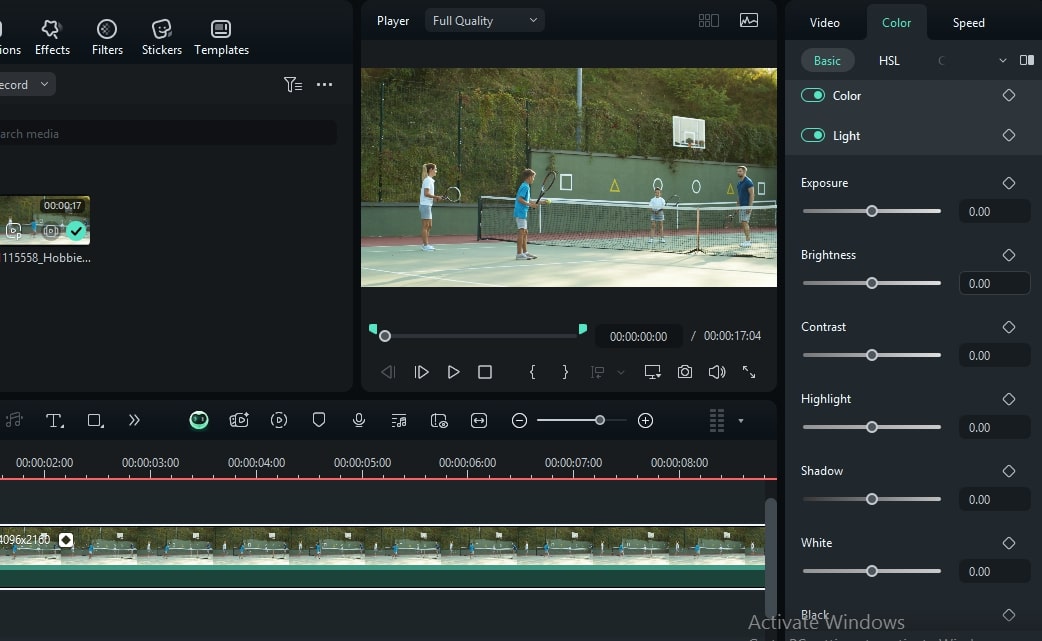Open the Text tool in the timeline toolbar
Viewport: 1042px width, 641px height.
point(54,420)
